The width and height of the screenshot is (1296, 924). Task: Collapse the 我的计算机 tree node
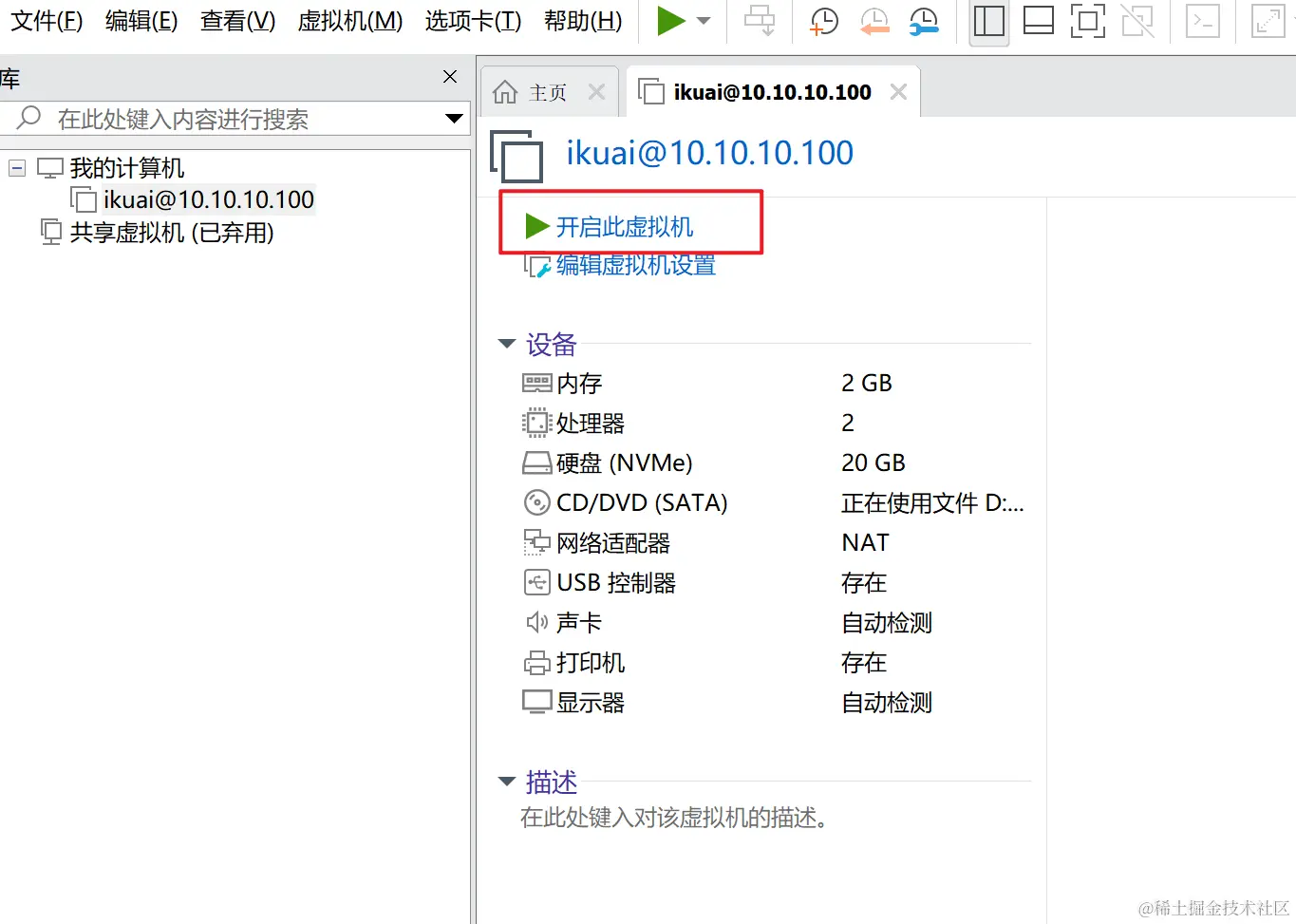click(x=15, y=167)
